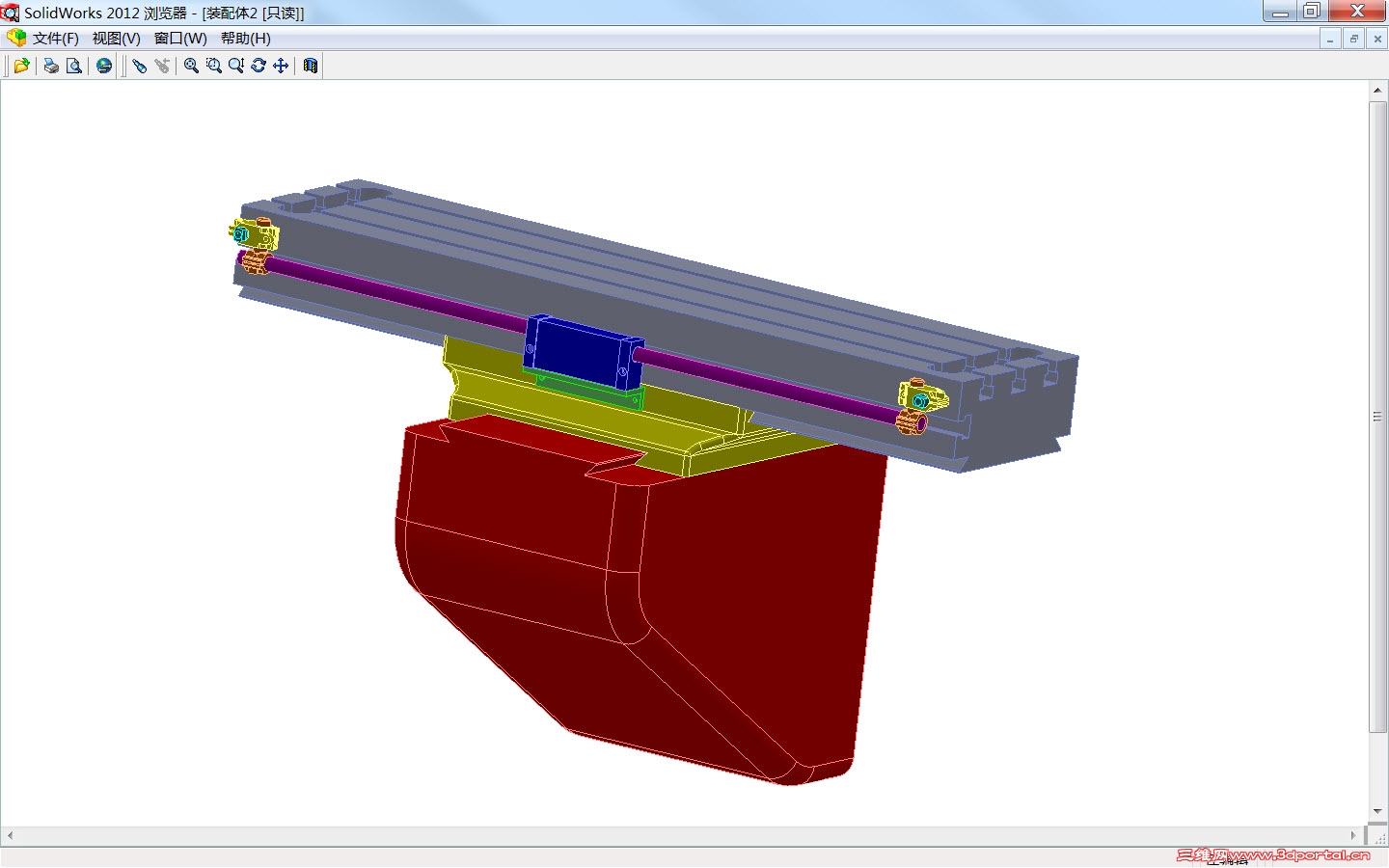Minimize the inner document window
Image resolution: width=1389 pixels, height=868 pixels.
point(1331,39)
